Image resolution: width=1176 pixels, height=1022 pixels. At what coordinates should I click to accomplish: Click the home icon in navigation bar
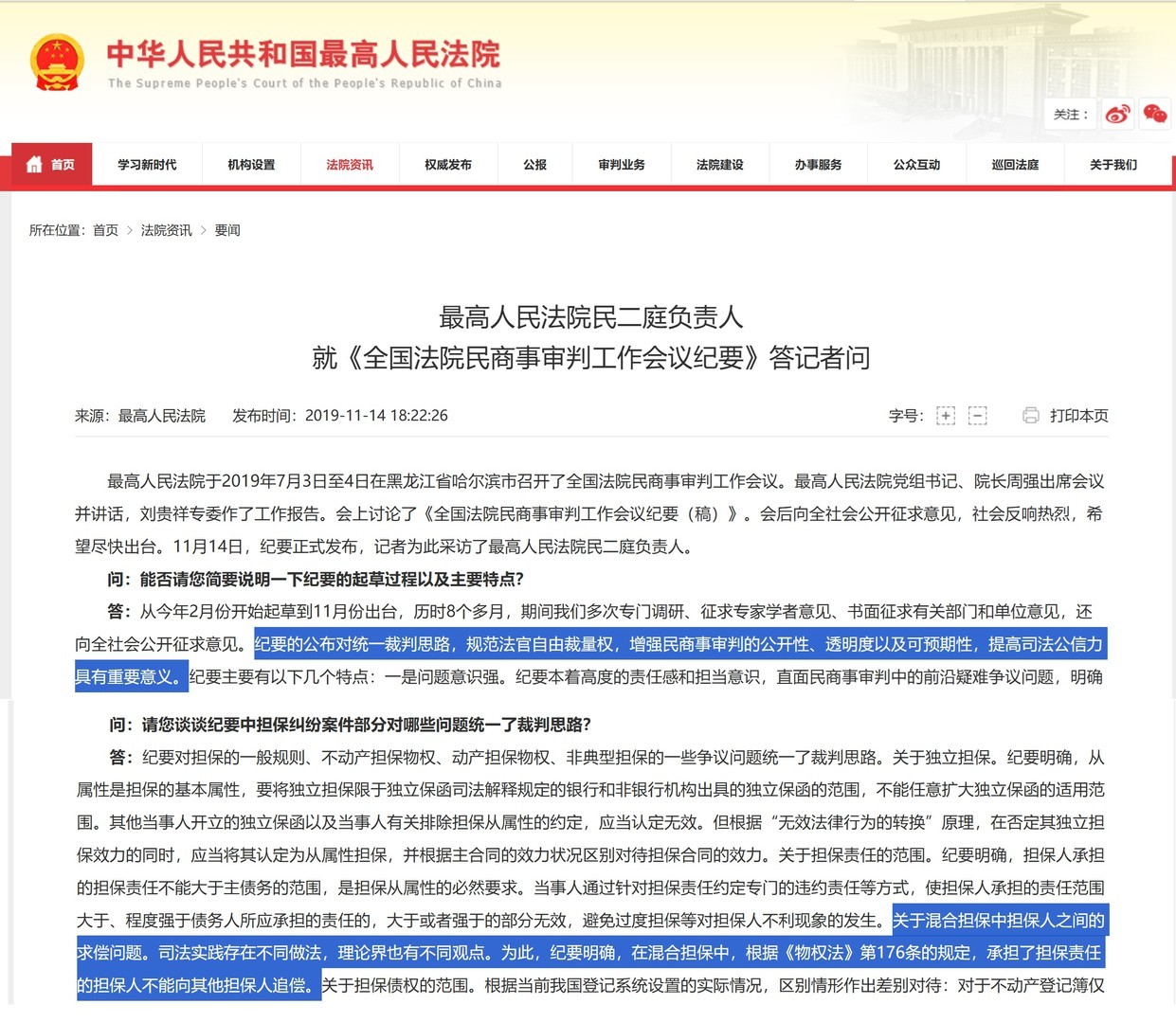pyautogui.click(x=35, y=165)
